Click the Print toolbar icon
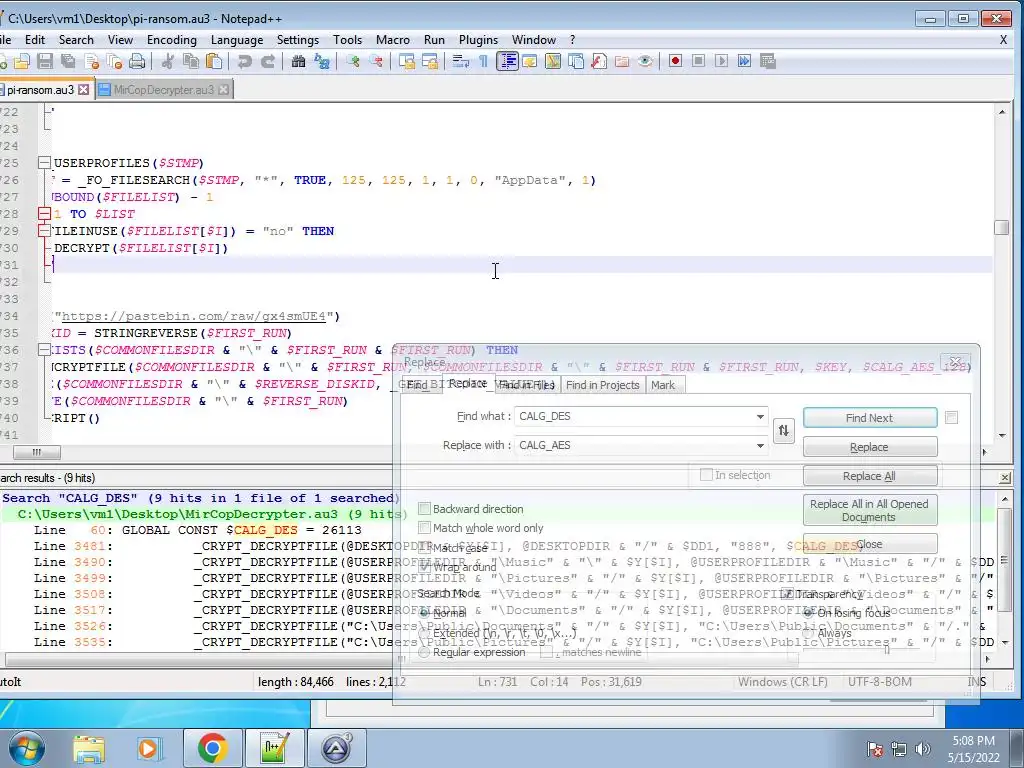Screen dimensions: 1024x768 (136, 61)
